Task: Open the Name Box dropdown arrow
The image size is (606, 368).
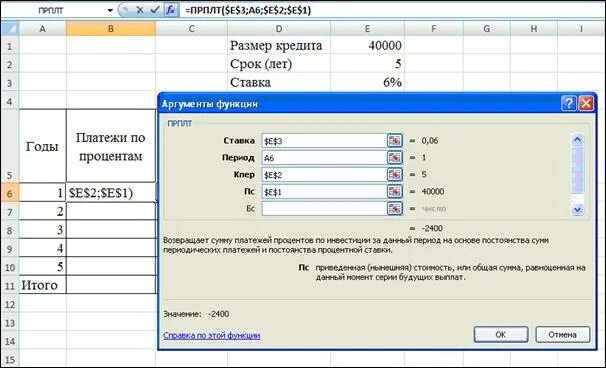Action: 110,10
